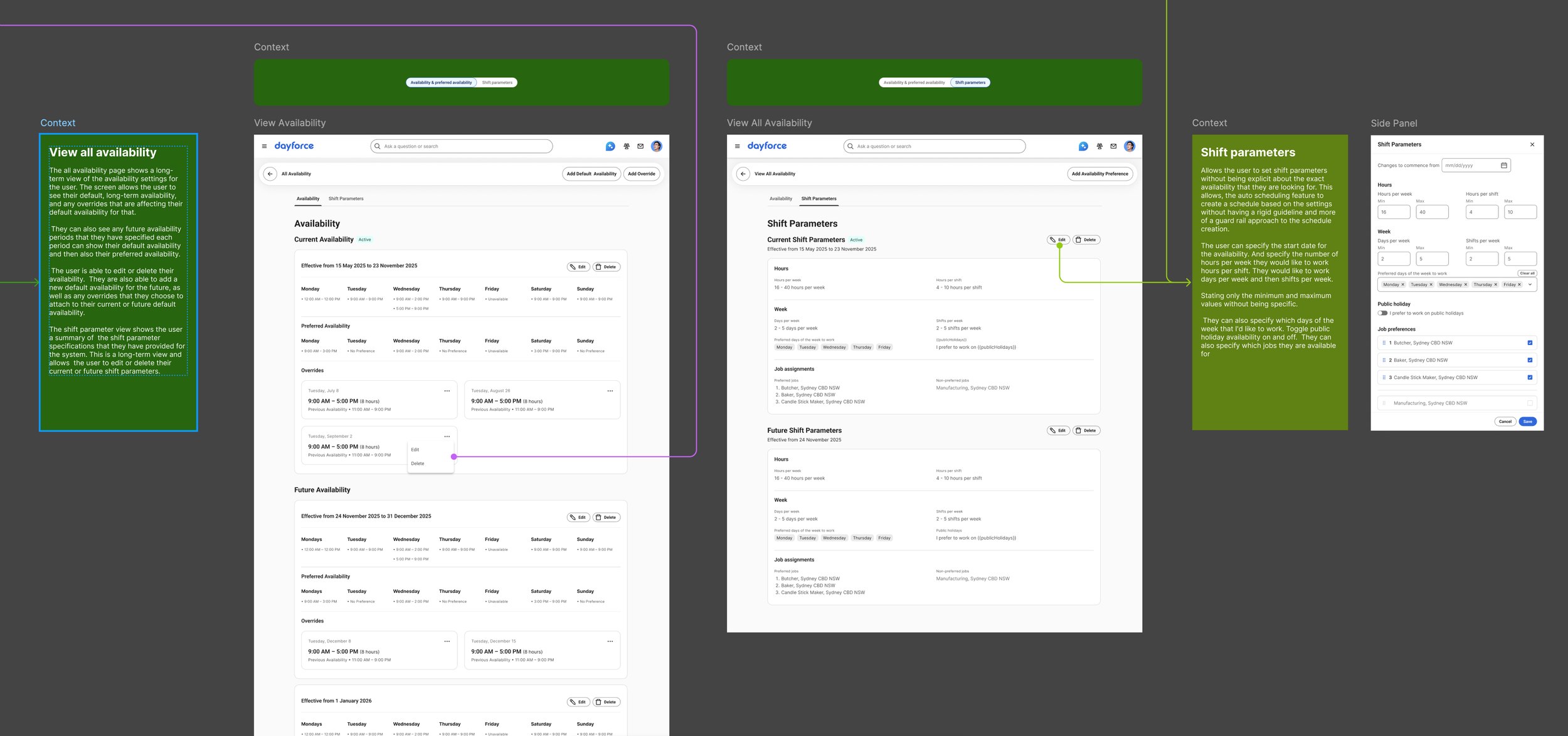Remove the Friday chip from preferred days
The image size is (1568, 736).
pyautogui.click(x=1519, y=285)
